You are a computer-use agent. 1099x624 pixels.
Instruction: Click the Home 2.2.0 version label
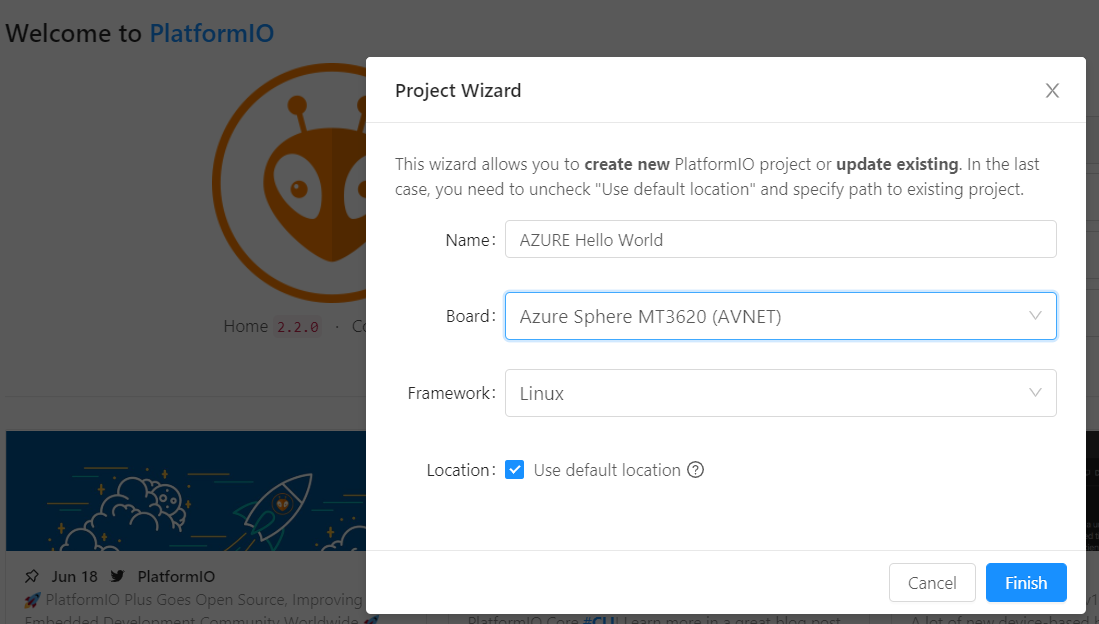(273, 327)
